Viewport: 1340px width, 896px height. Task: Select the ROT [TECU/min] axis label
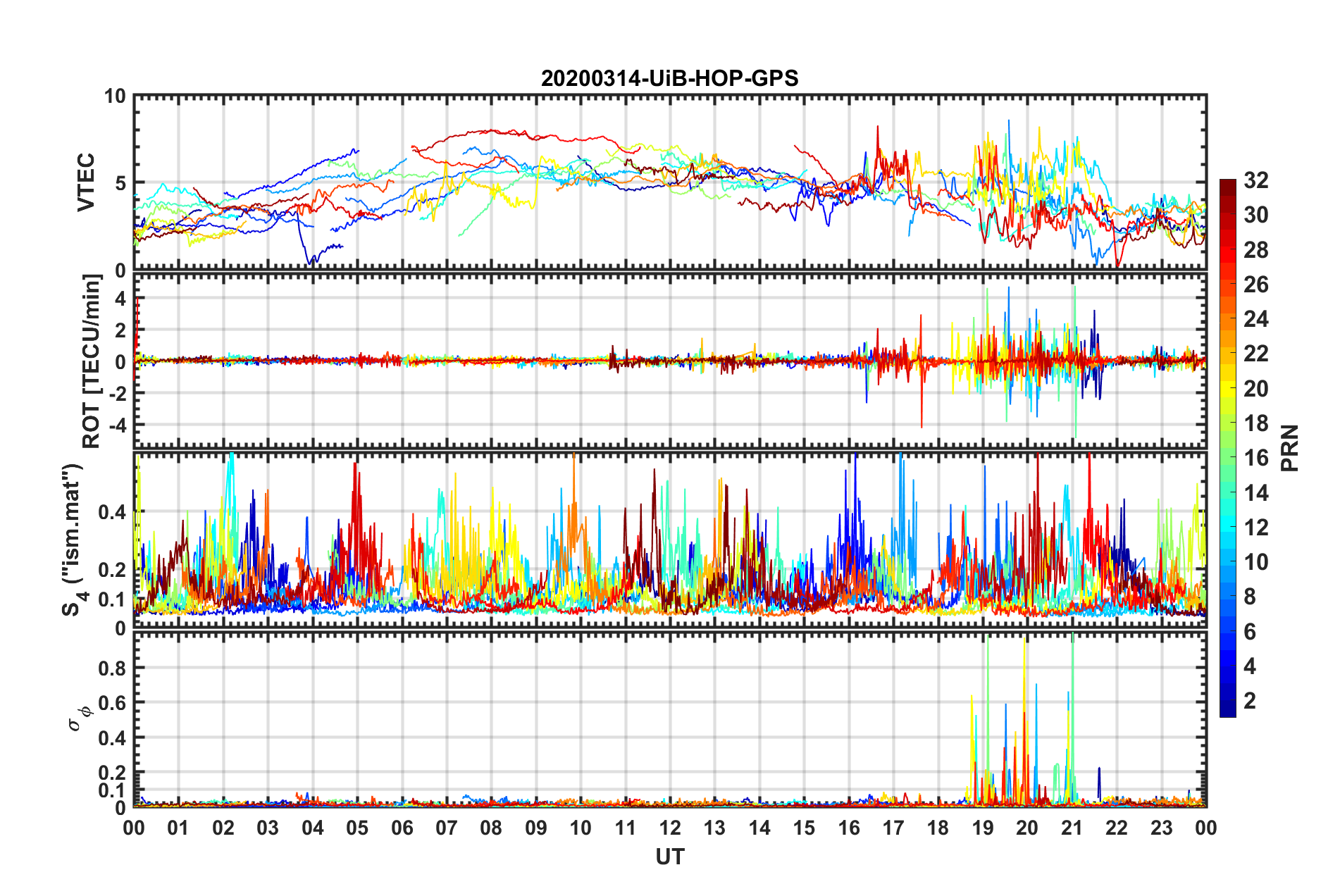coord(92,361)
